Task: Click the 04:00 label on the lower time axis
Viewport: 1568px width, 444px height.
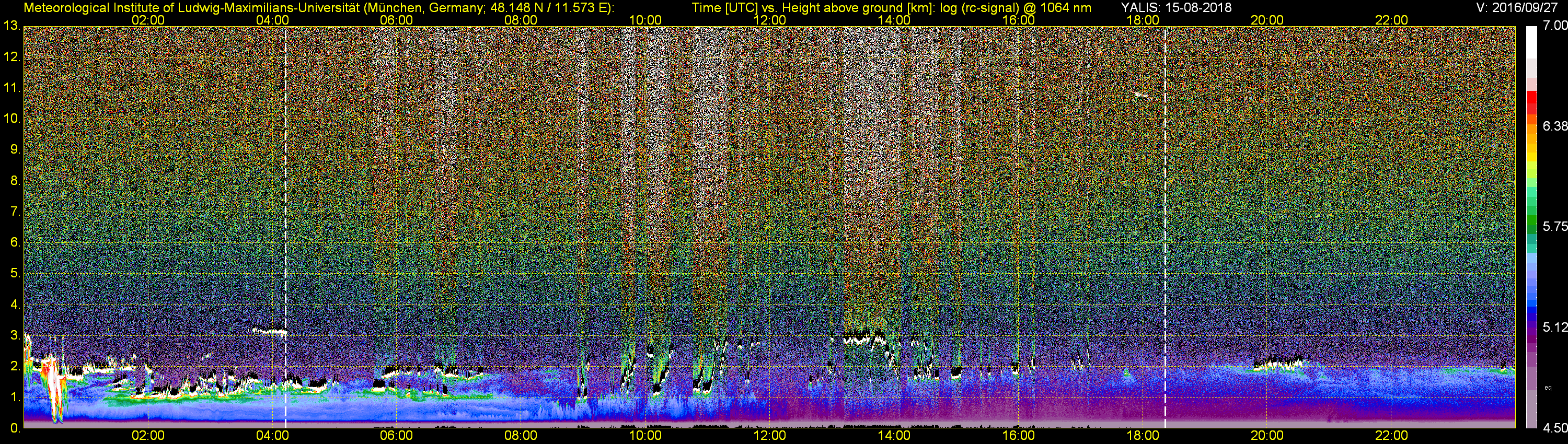Action: (x=272, y=436)
